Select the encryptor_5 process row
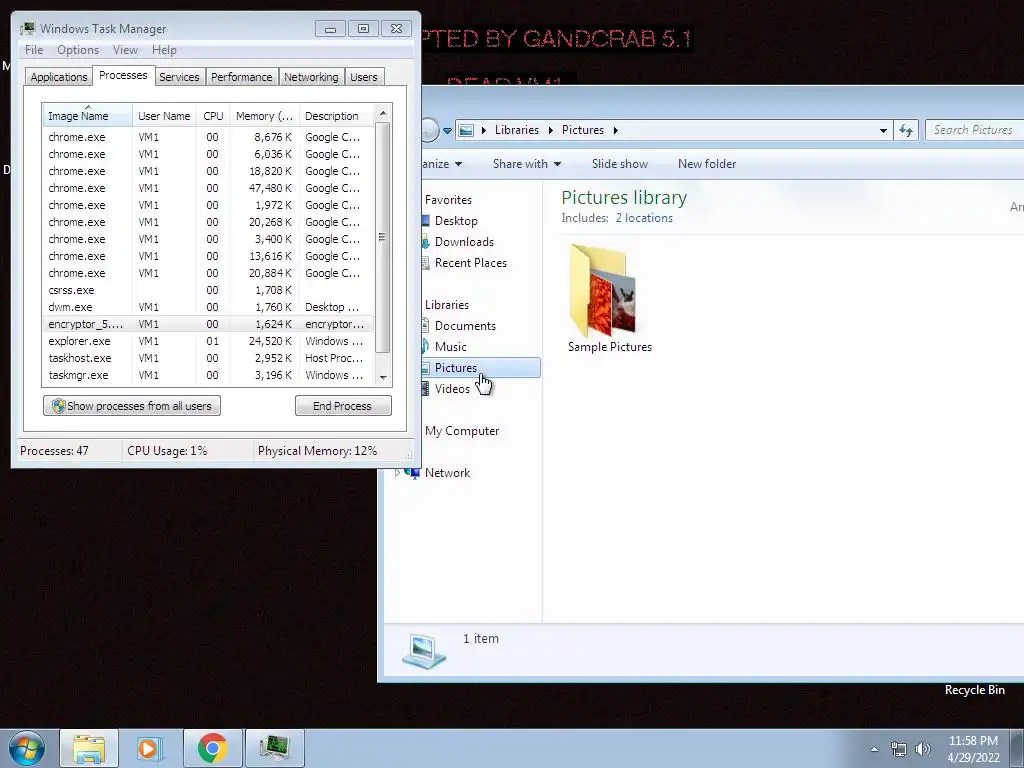The width and height of the screenshot is (1024, 768). coord(208,324)
